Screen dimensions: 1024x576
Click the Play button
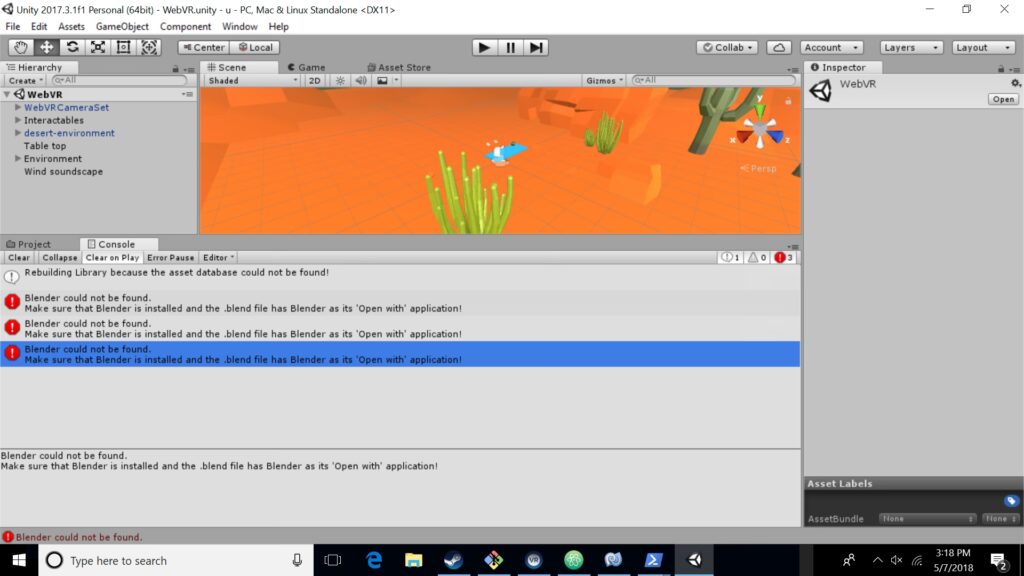coord(485,47)
